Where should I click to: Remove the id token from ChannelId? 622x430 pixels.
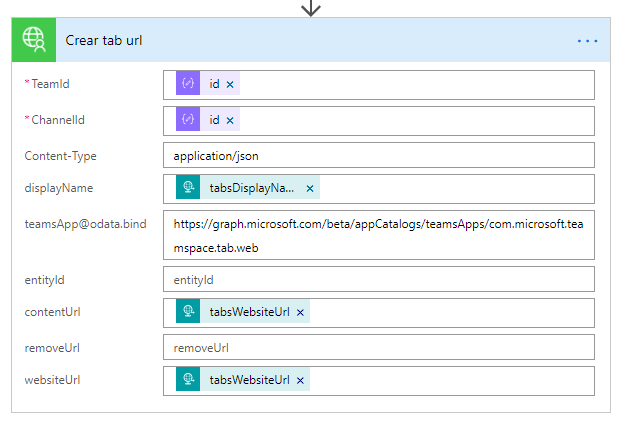point(230,121)
